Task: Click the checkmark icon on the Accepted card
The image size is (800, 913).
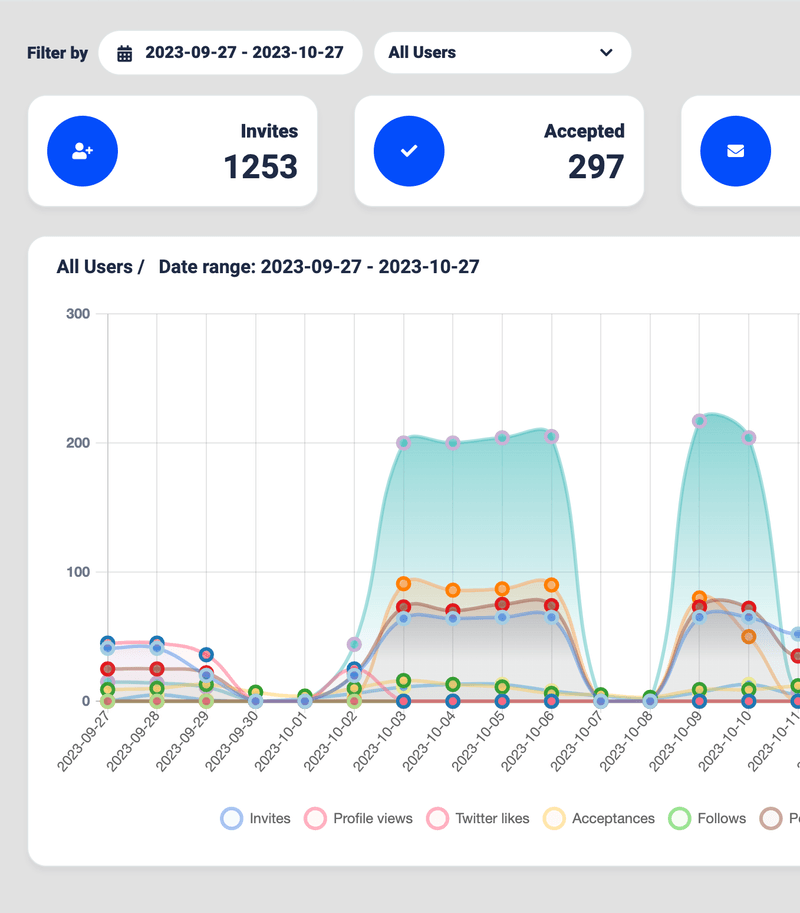Action: (408, 150)
